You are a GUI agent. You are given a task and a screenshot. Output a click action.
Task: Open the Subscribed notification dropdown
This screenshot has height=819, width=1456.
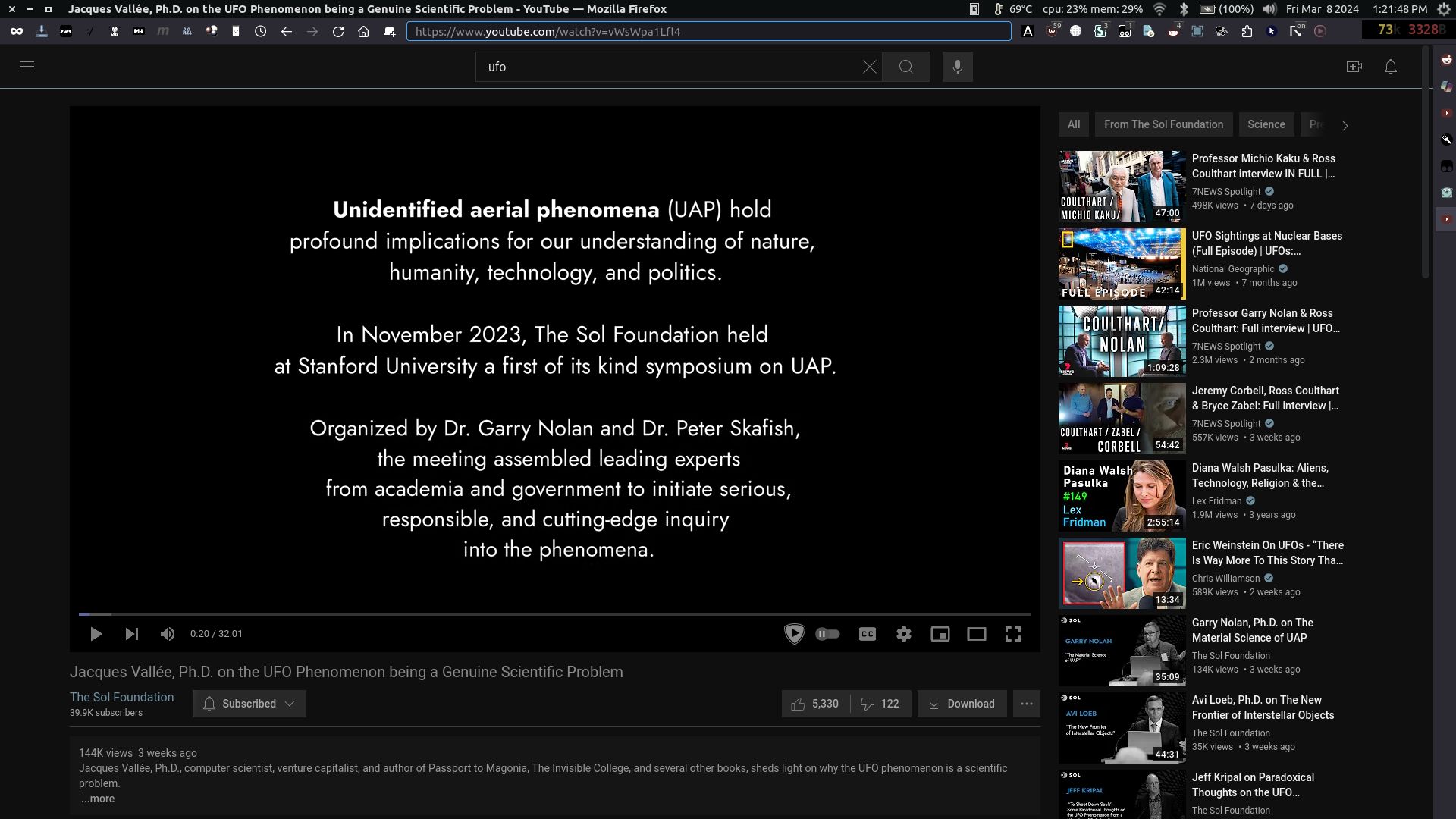pyautogui.click(x=249, y=704)
